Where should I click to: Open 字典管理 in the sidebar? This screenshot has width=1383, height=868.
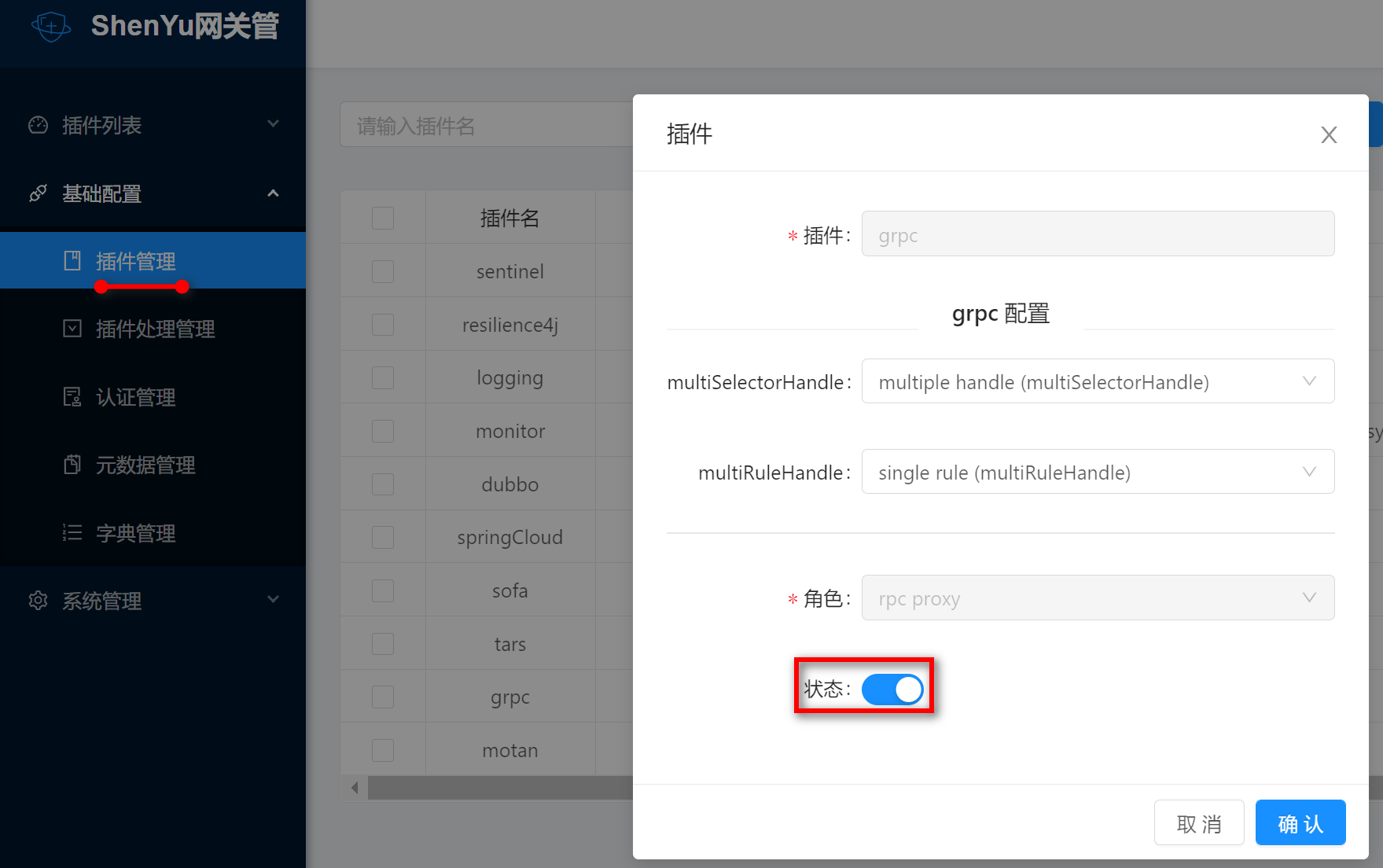[135, 533]
